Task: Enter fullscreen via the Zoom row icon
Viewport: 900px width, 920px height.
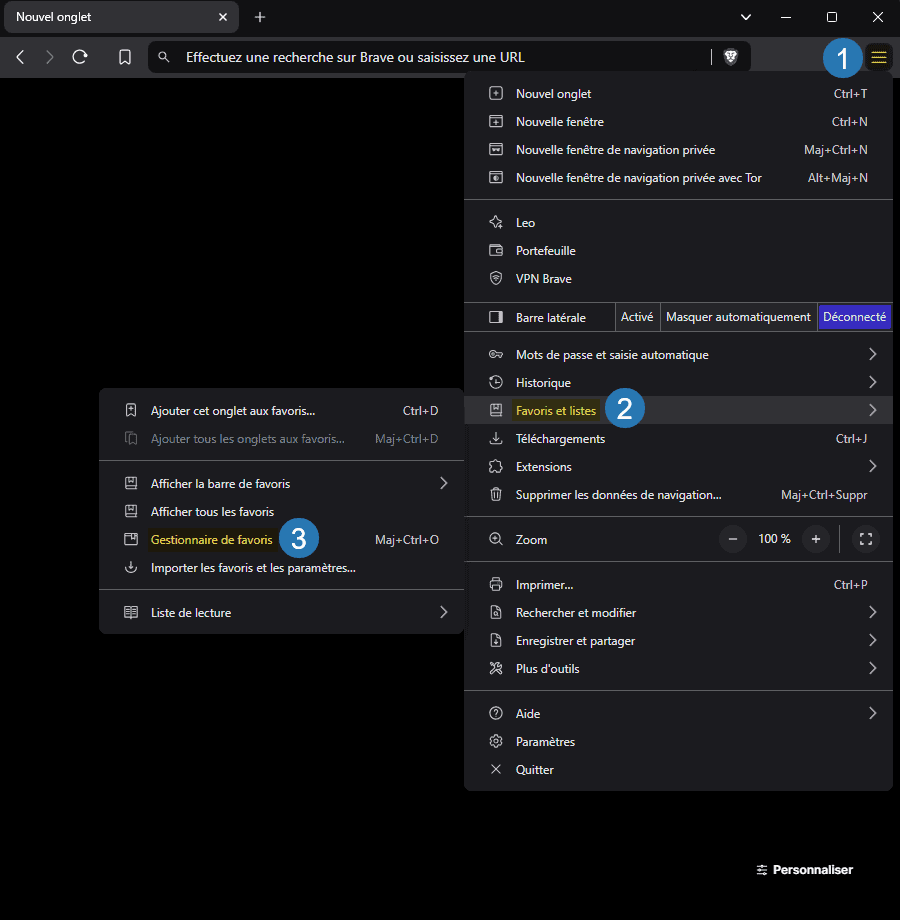Action: point(866,538)
